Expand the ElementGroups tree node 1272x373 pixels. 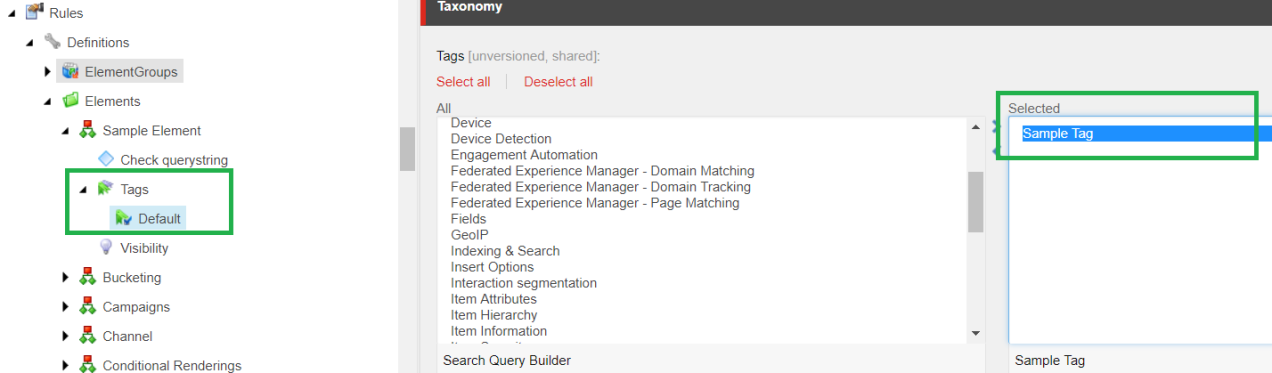[48, 72]
